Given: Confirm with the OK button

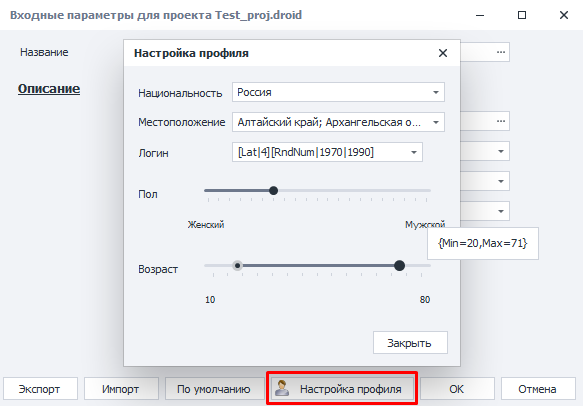Looking at the screenshot, I should point(457,389).
